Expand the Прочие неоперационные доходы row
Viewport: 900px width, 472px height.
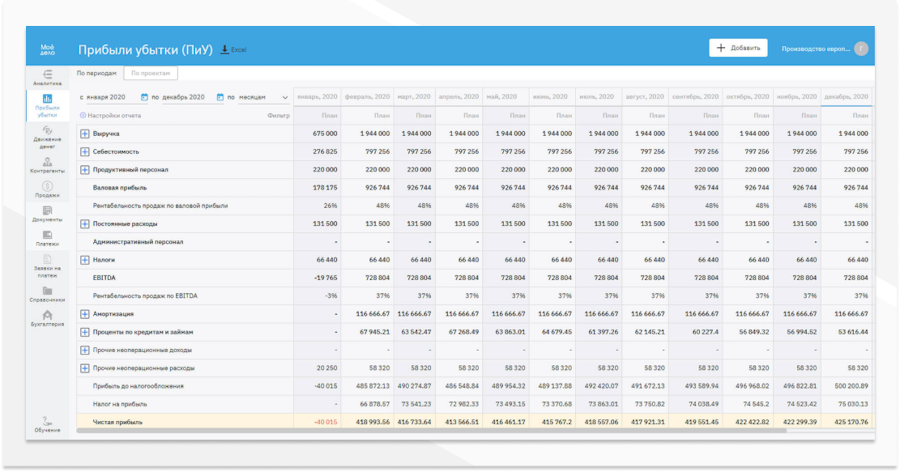coord(84,350)
